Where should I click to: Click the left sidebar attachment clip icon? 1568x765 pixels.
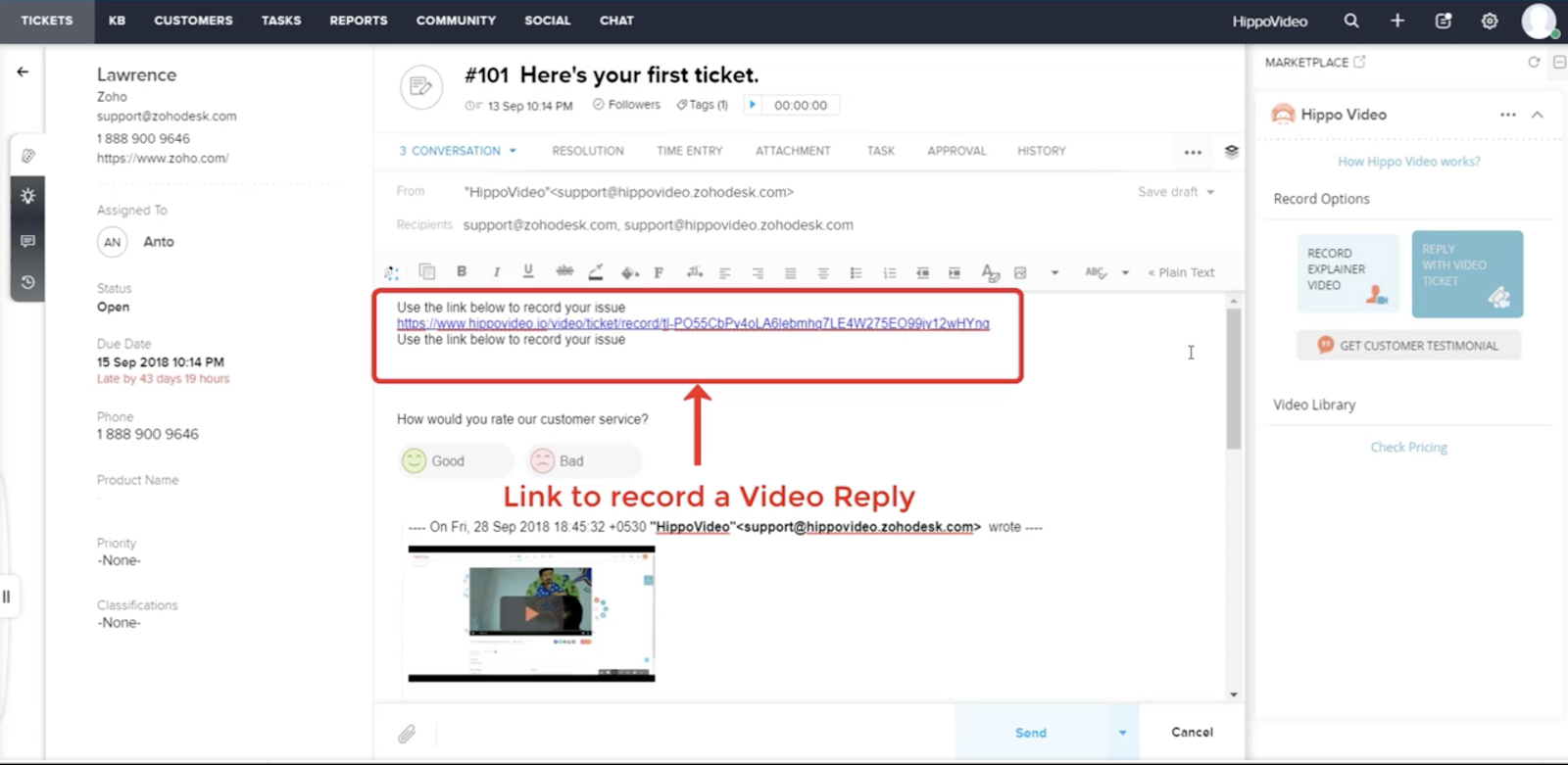coord(27,155)
